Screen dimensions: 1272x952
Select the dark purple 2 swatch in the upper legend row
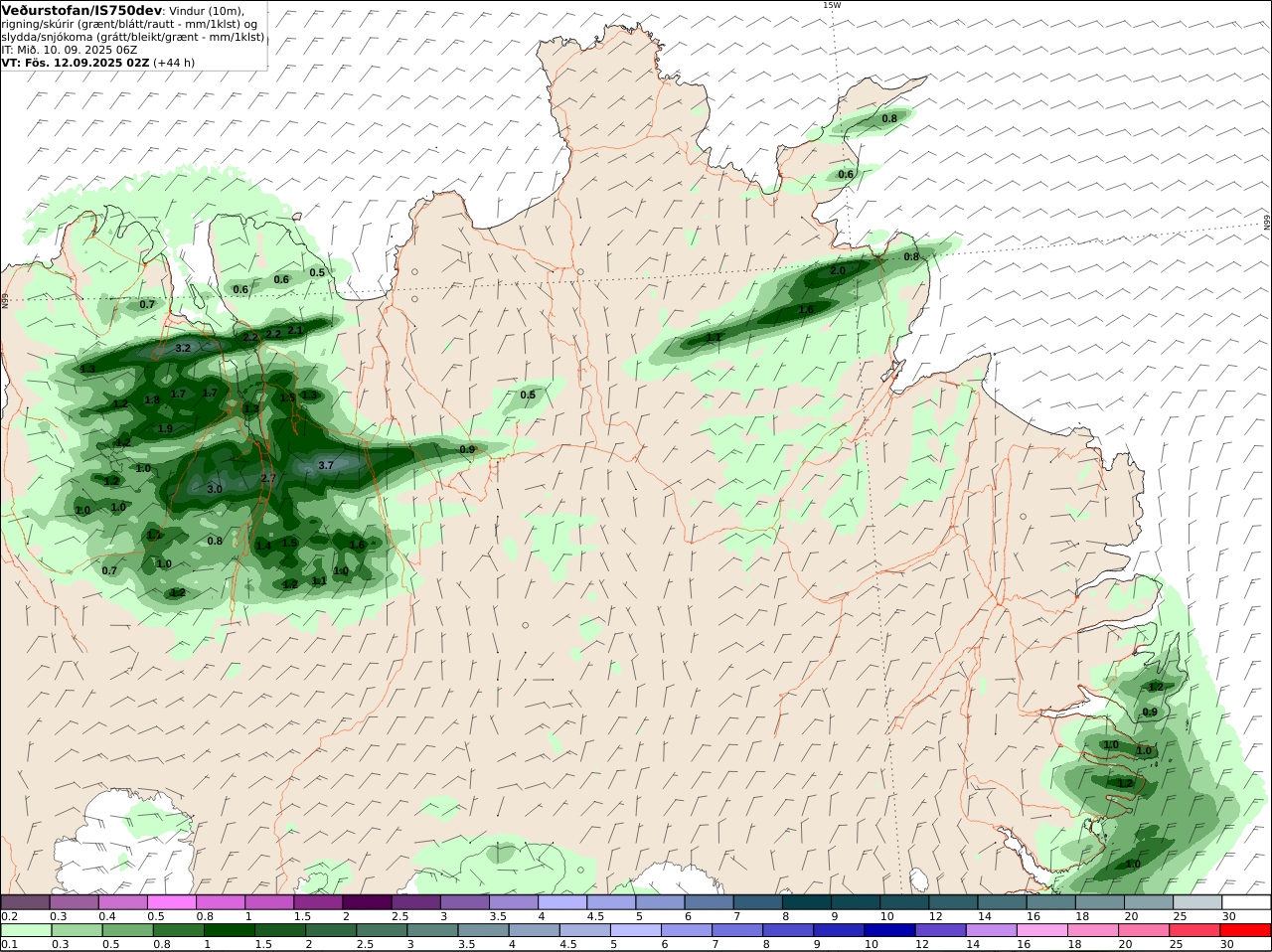point(367,901)
